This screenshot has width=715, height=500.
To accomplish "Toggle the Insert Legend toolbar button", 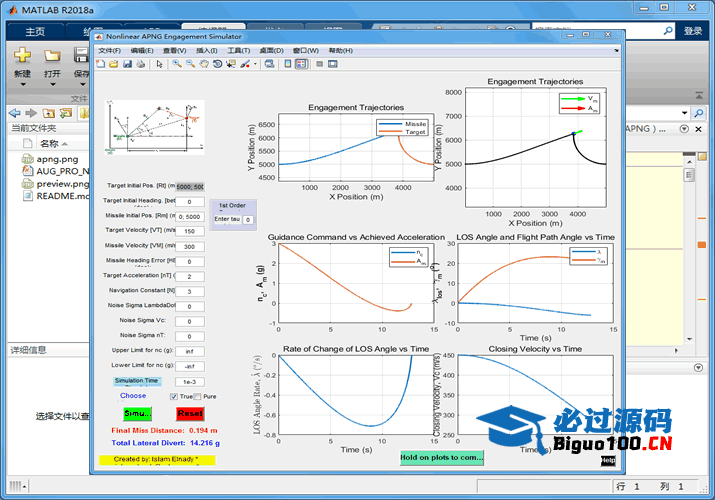I will [x=301, y=64].
